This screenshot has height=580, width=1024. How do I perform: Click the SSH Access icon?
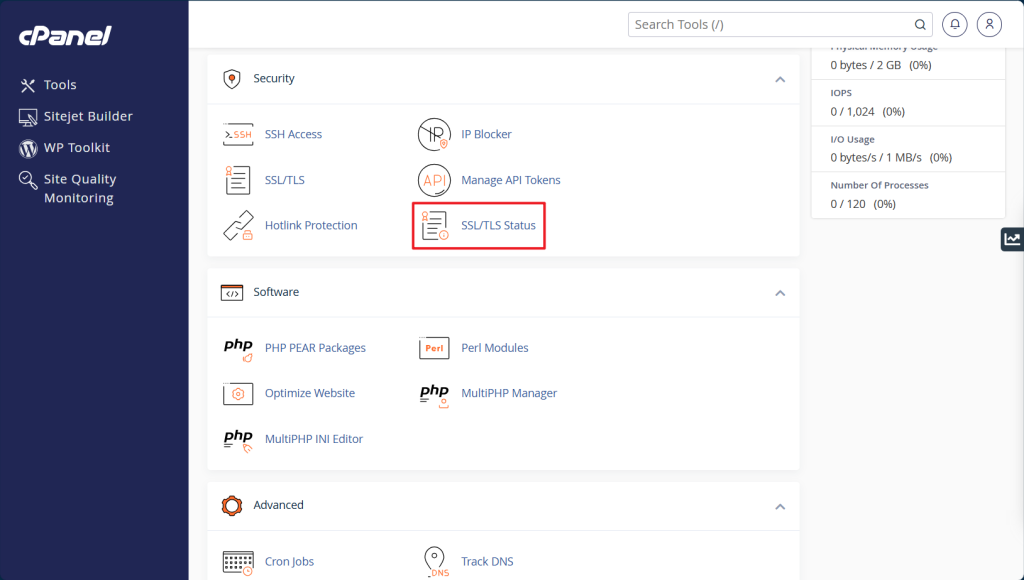pos(238,135)
